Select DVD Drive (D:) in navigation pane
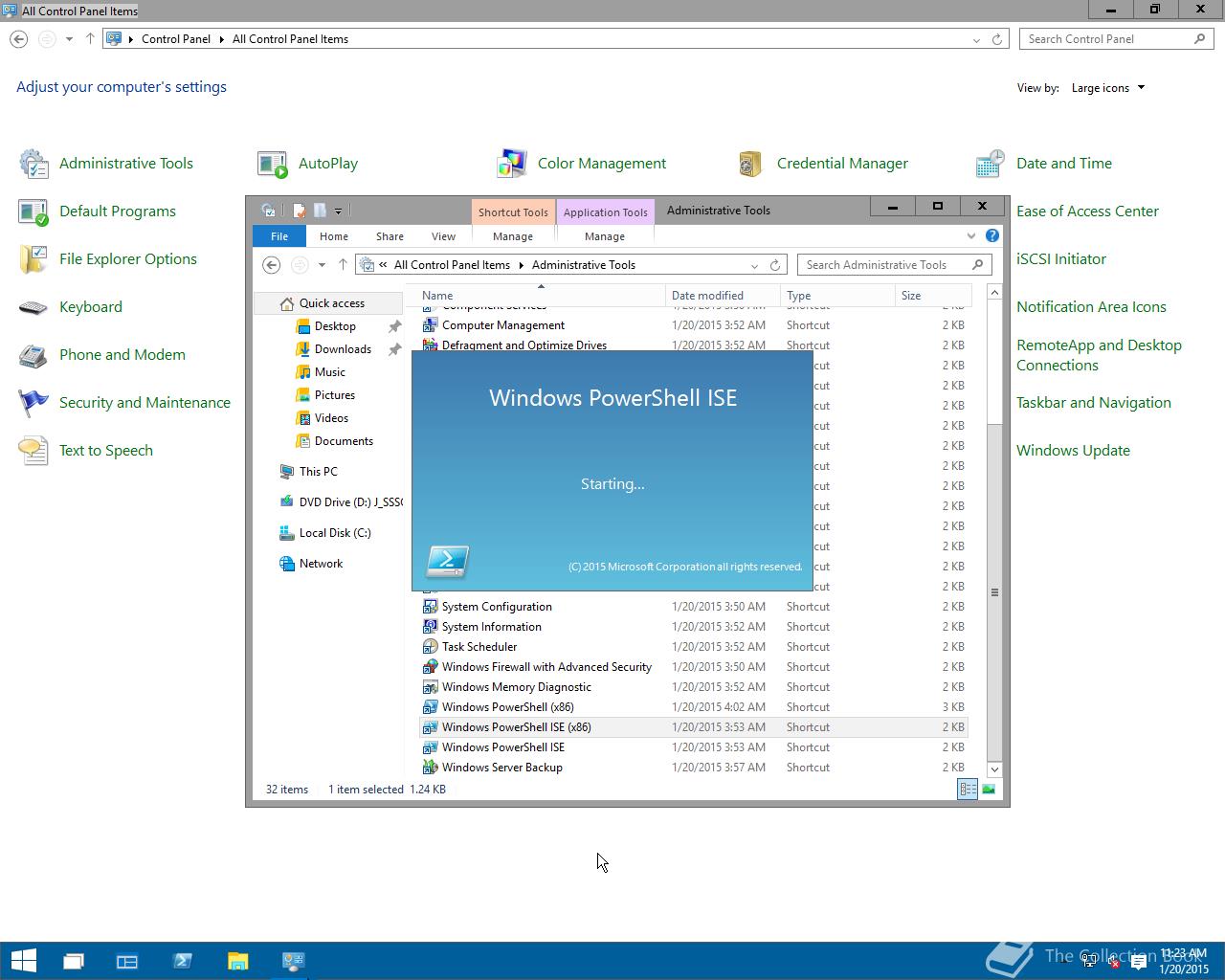Screen dimensions: 1225x980 coord(341,502)
